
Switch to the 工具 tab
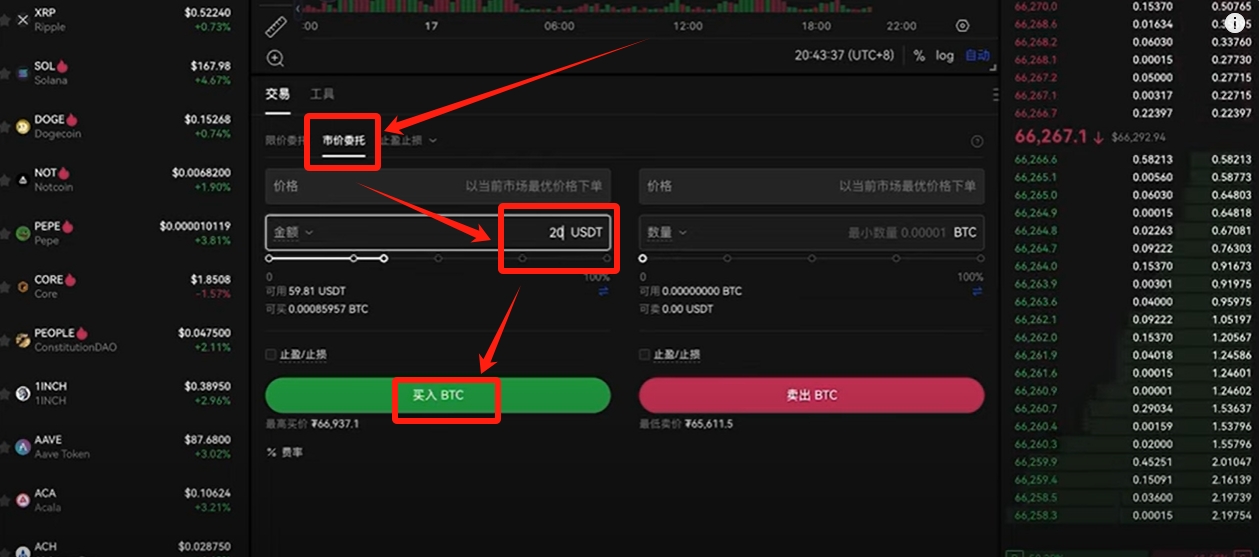(x=322, y=94)
